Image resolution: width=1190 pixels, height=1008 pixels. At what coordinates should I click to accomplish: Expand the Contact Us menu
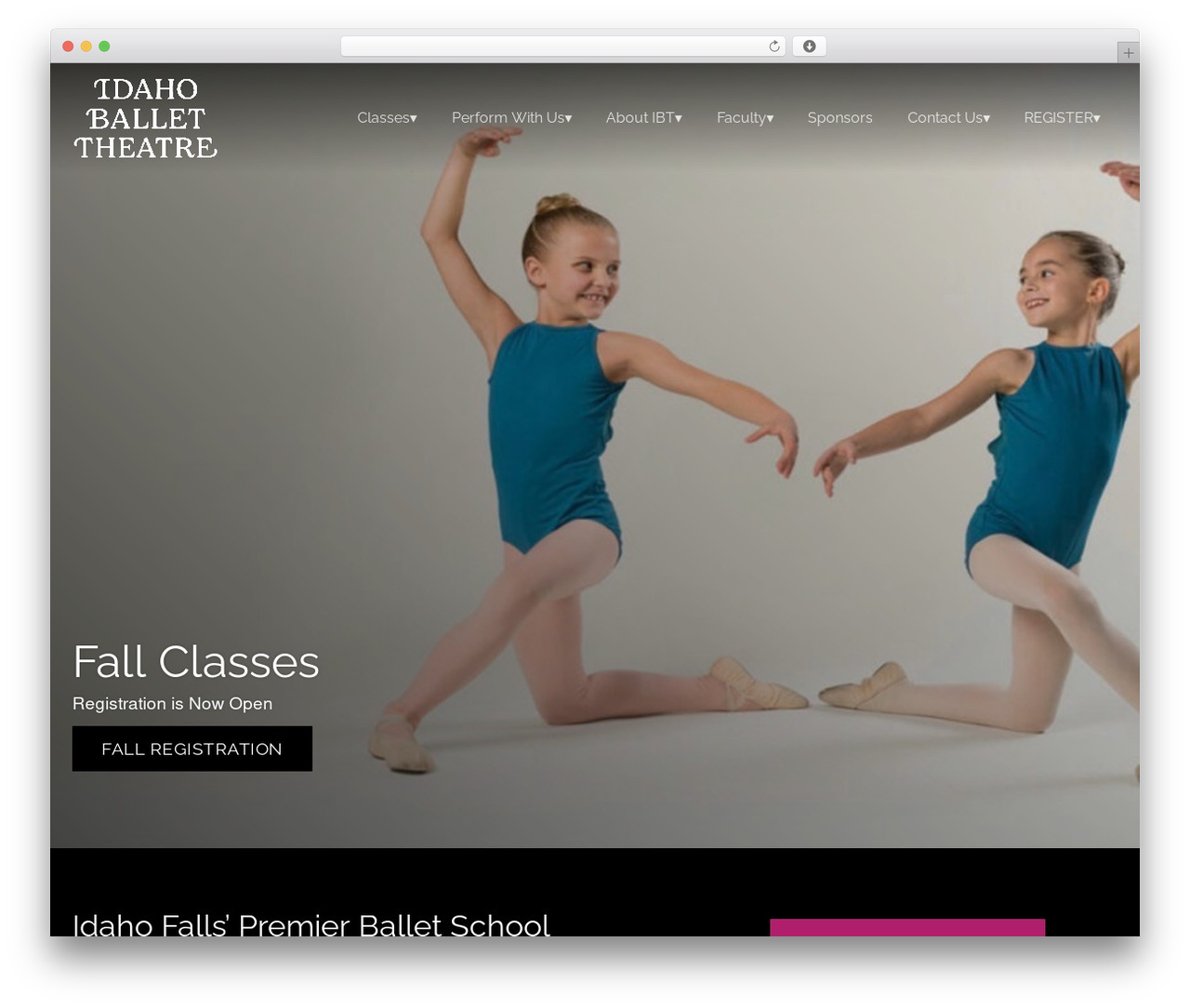point(948,117)
